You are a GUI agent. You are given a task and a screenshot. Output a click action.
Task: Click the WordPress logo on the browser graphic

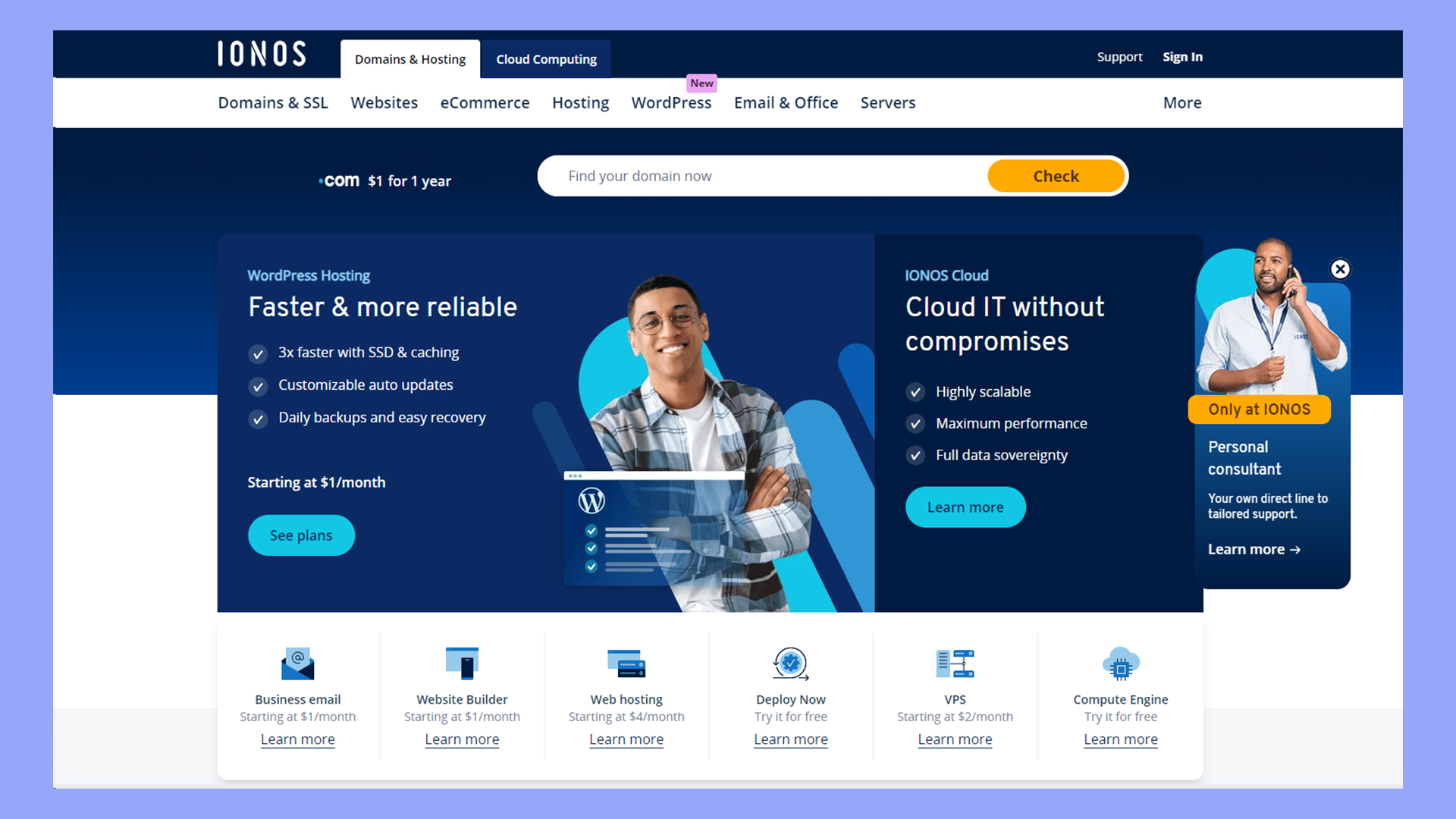(x=591, y=500)
